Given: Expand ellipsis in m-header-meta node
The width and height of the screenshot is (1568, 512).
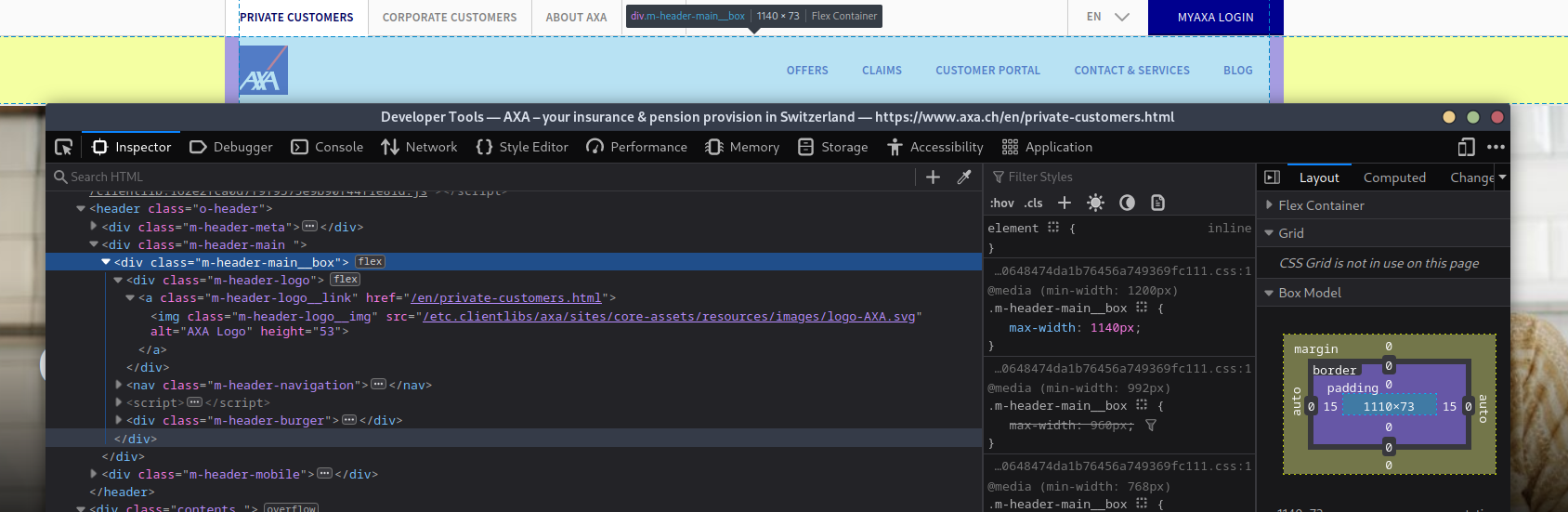Looking at the screenshot, I should (309, 227).
